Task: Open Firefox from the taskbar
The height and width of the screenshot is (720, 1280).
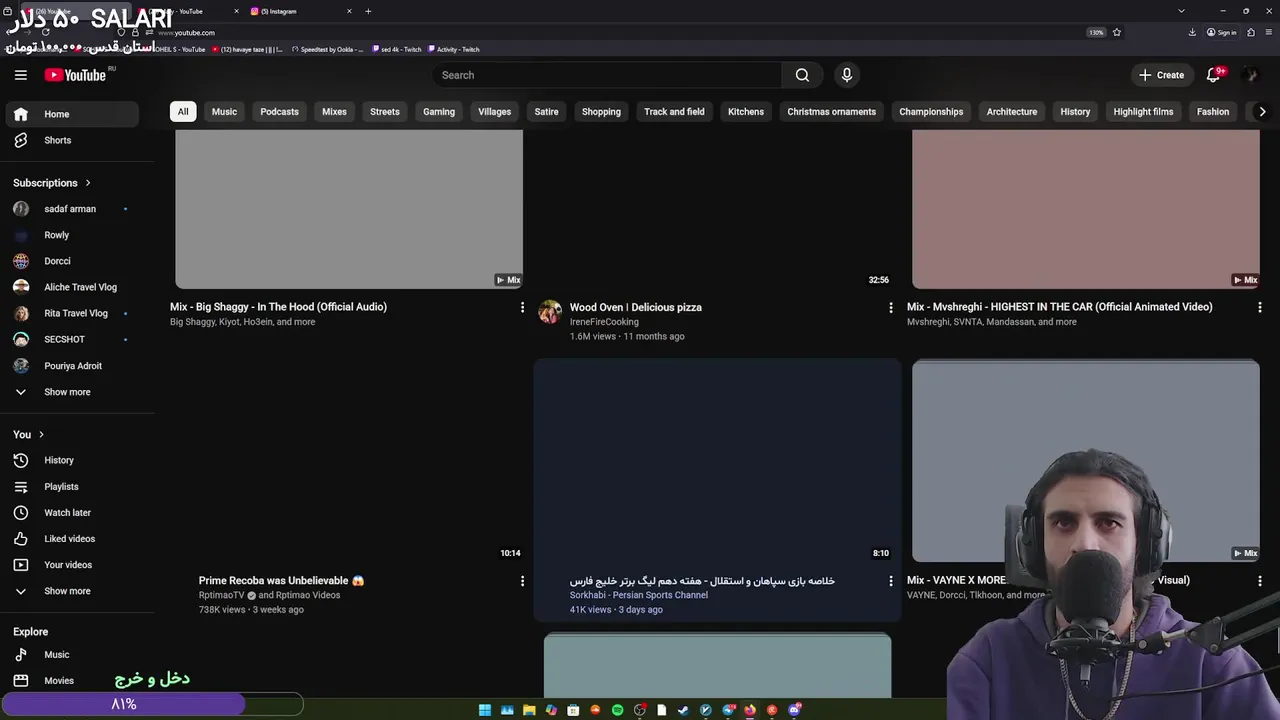Action: point(750,710)
